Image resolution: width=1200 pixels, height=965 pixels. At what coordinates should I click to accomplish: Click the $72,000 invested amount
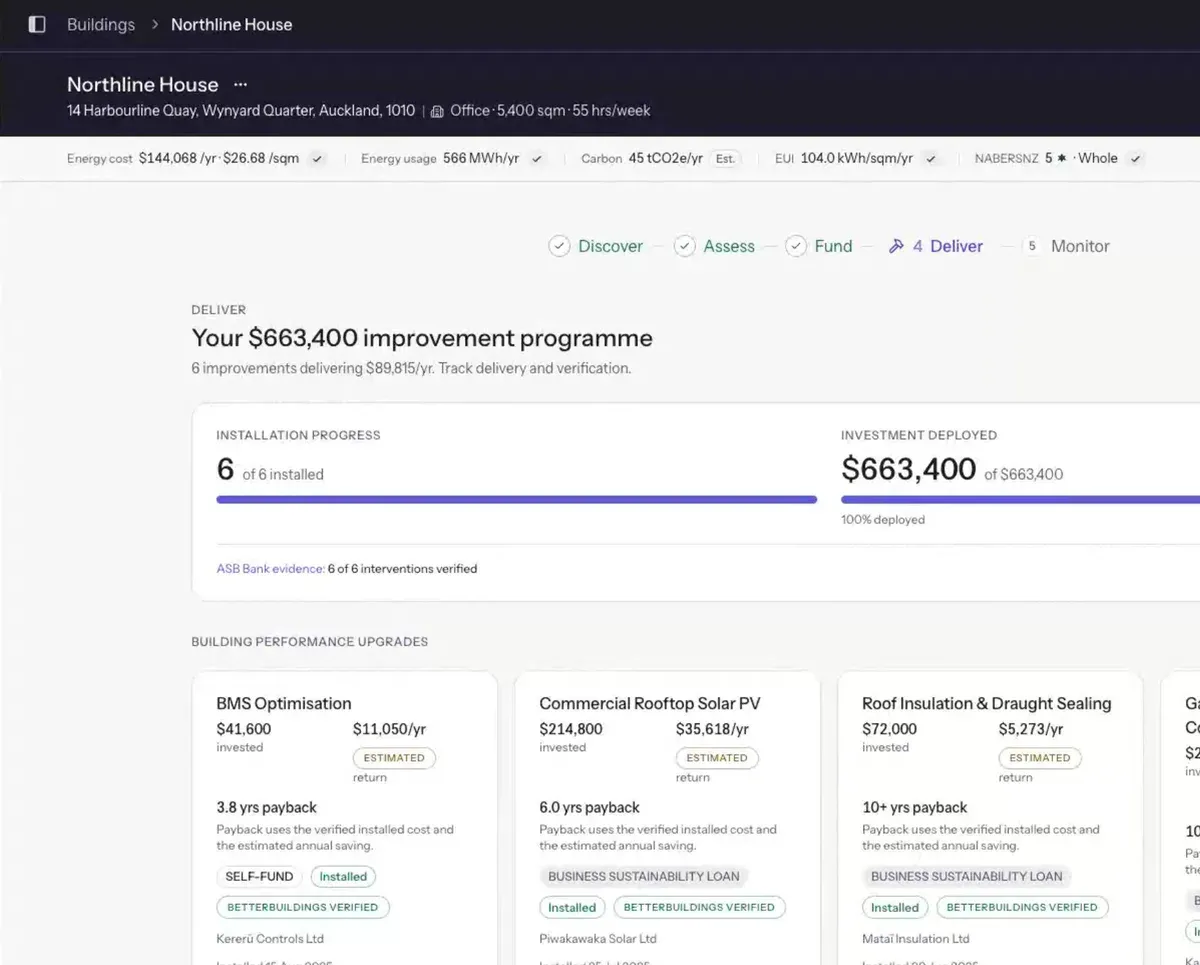[890, 729]
